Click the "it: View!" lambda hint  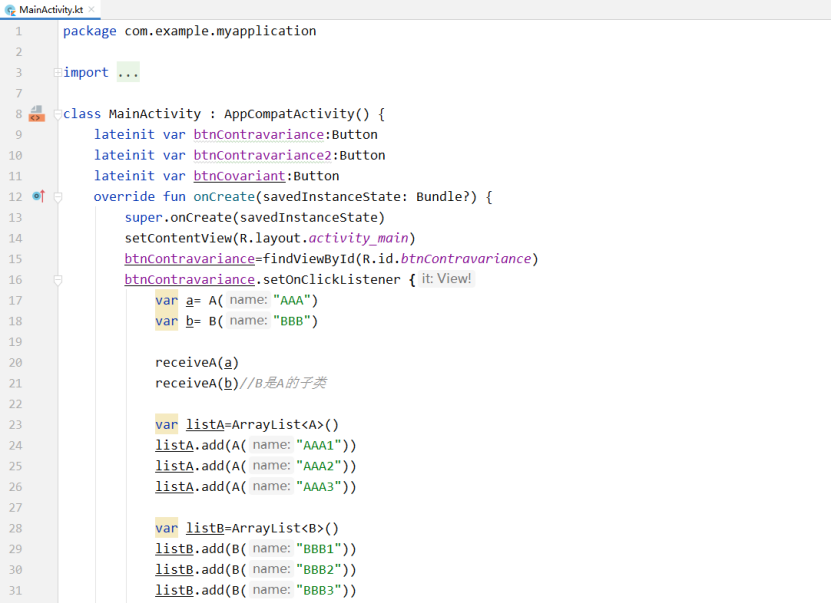click(446, 279)
